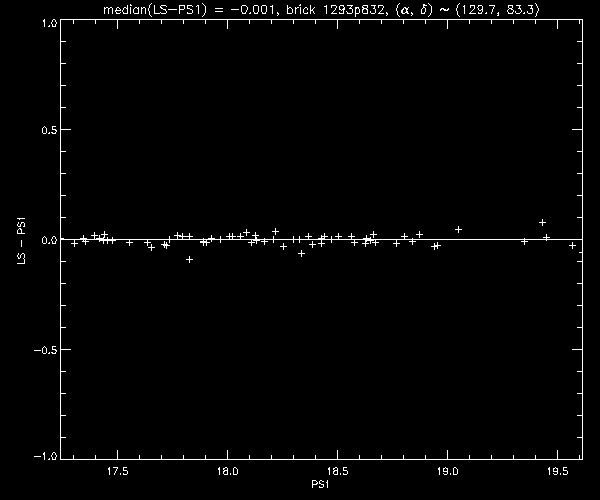600x500 pixels.
Task: Click y-axis tick label 1.0
Action: 49,23
